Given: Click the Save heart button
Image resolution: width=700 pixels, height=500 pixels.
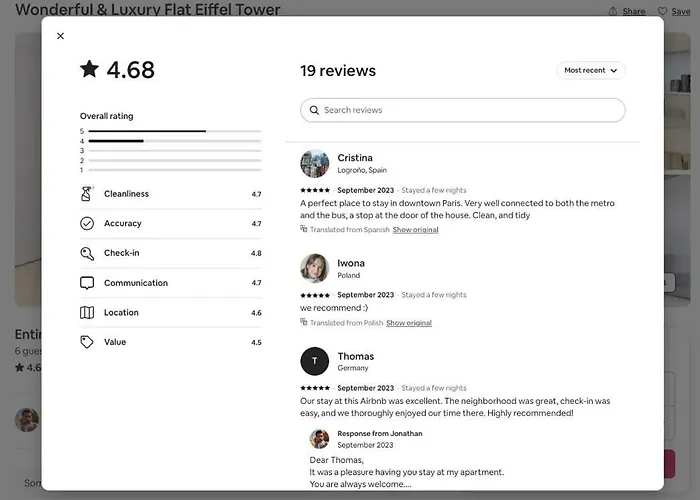Looking at the screenshot, I should 674,12.
